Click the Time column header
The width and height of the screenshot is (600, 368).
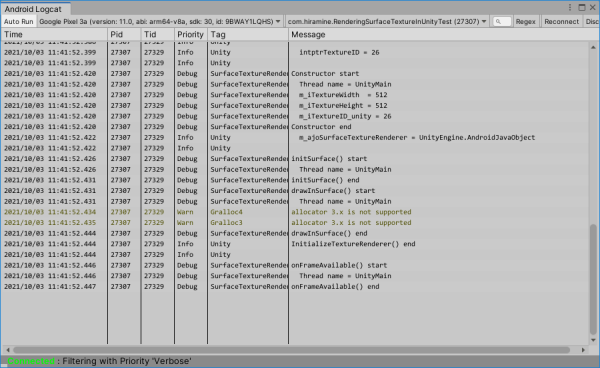(x=54, y=34)
